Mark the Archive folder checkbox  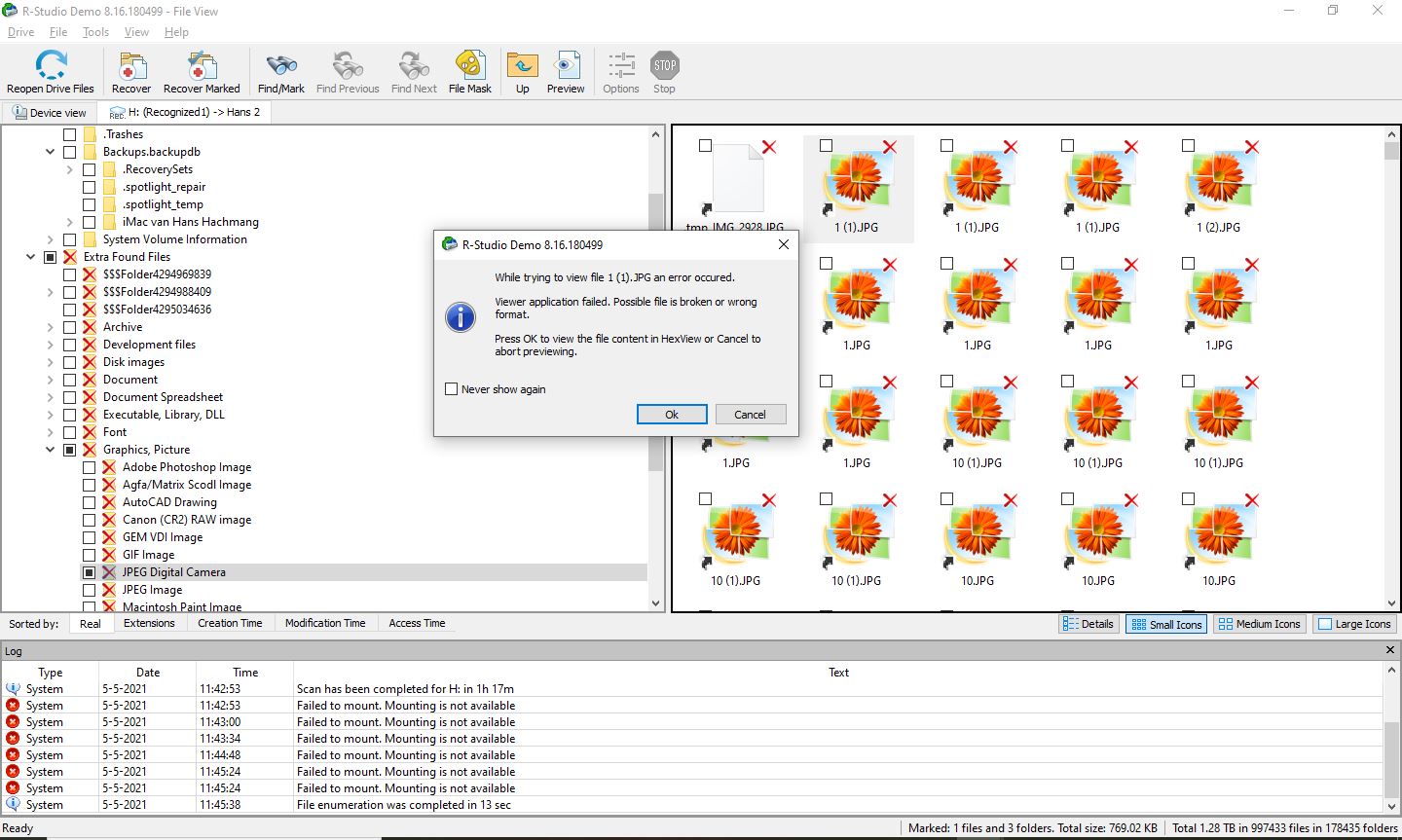70,327
